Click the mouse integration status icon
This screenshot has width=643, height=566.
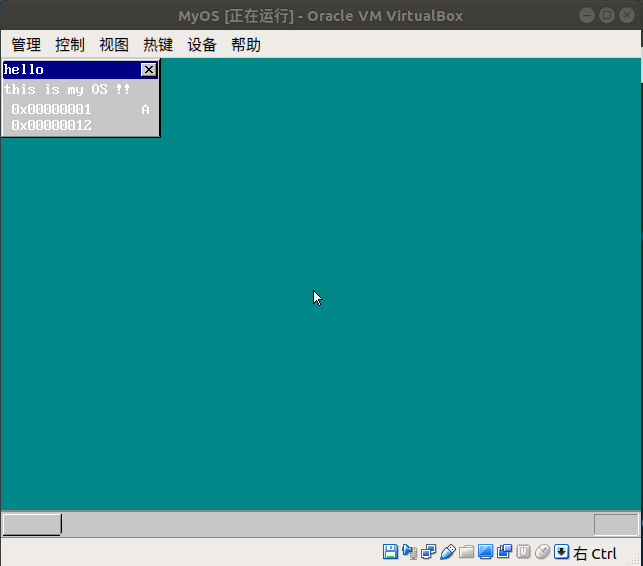click(x=542, y=552)
